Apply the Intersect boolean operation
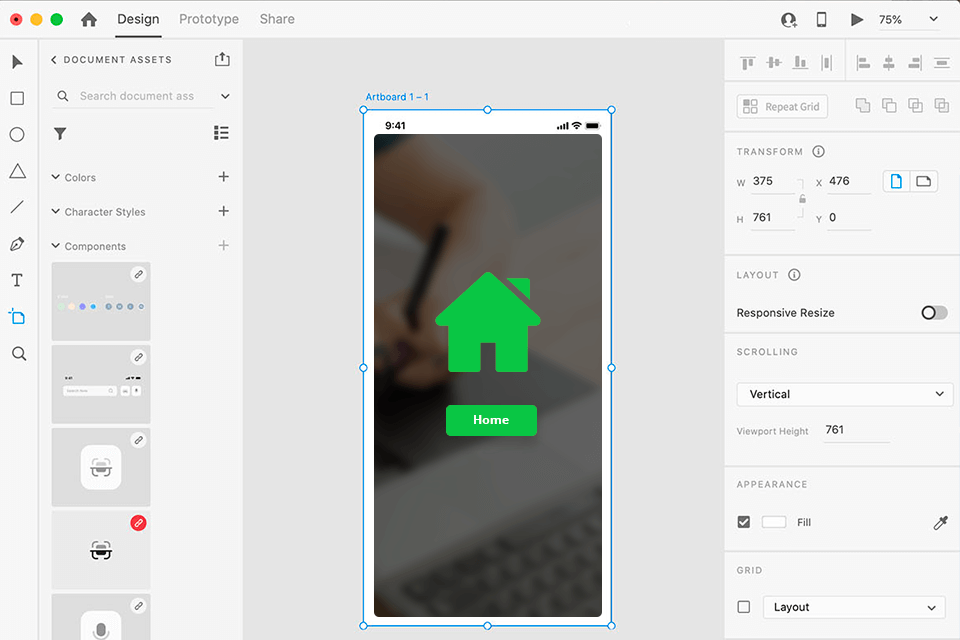Image resolution: width=960 pixels, height=640 pixels. coord(915,105)
